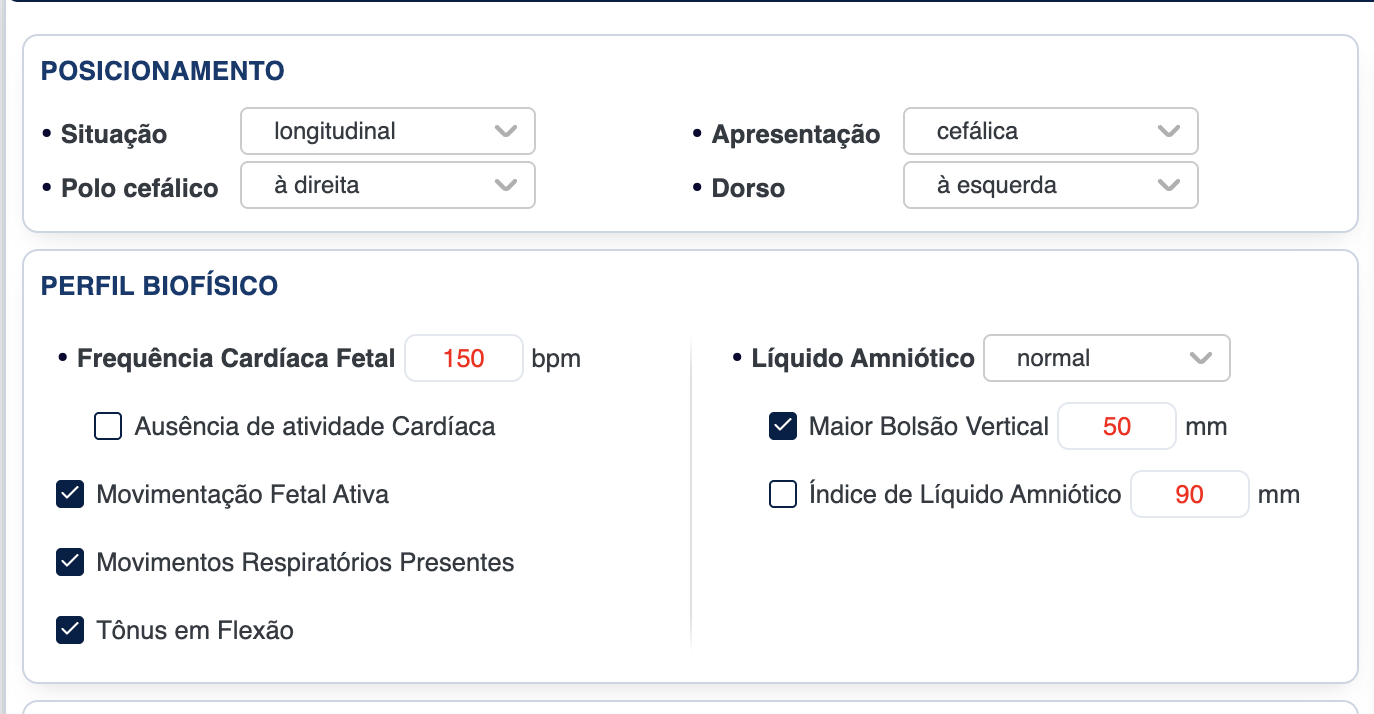Click the Frequência Cardíaca Fetal label
The height and width of the screenshot is (714, 1374).
pos(236,358)
